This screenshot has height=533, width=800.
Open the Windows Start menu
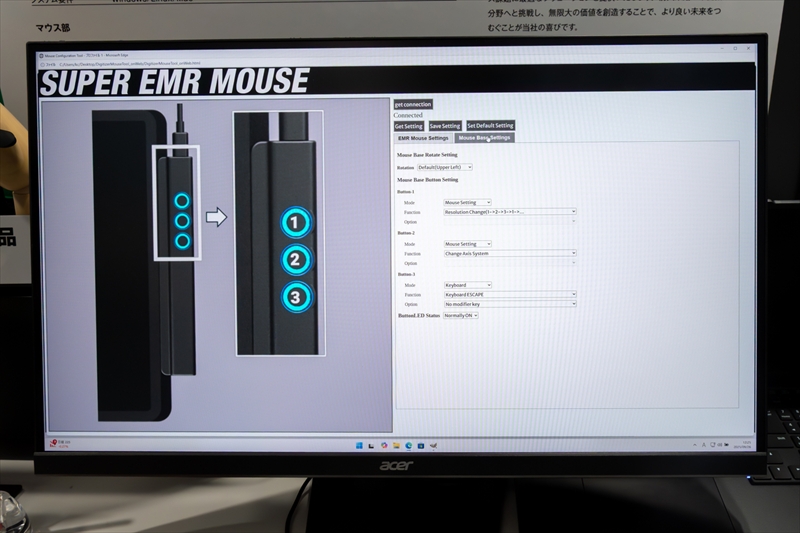pyautogui.click(x=359, y=446)
